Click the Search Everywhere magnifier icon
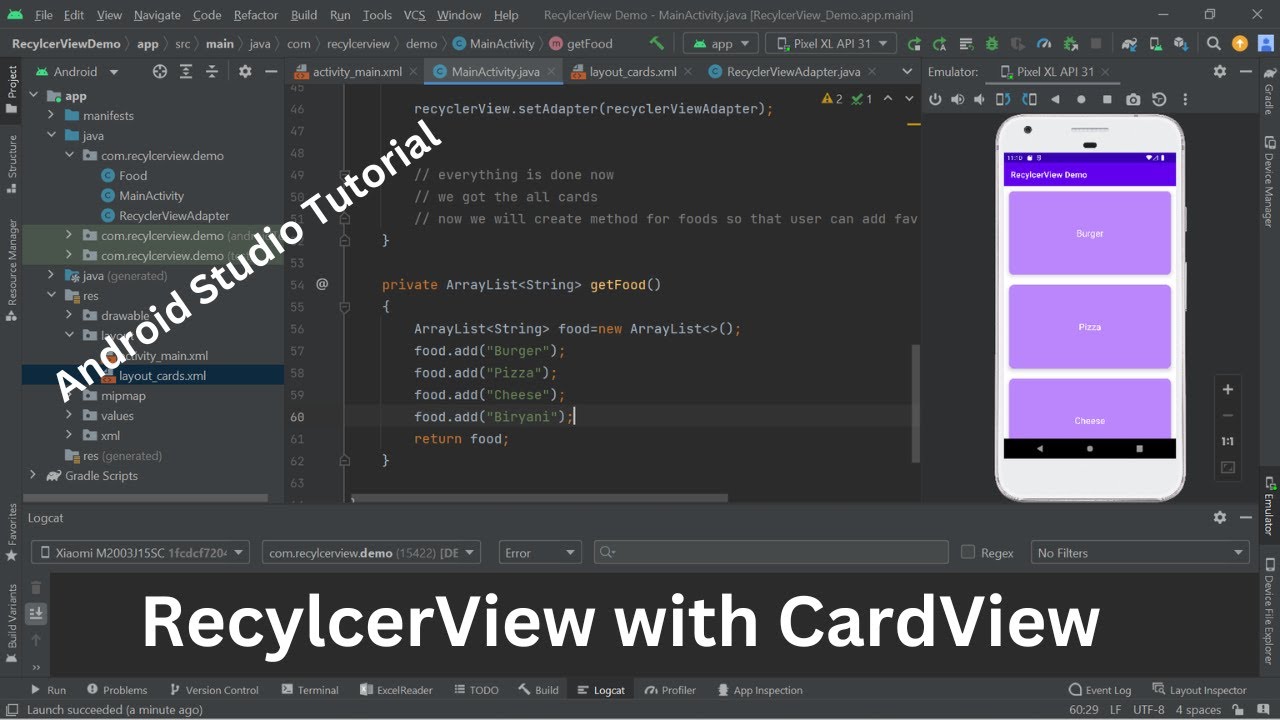Viewport: 1280px width, 720px height. pyautogui.click(x=1213, y=43)
